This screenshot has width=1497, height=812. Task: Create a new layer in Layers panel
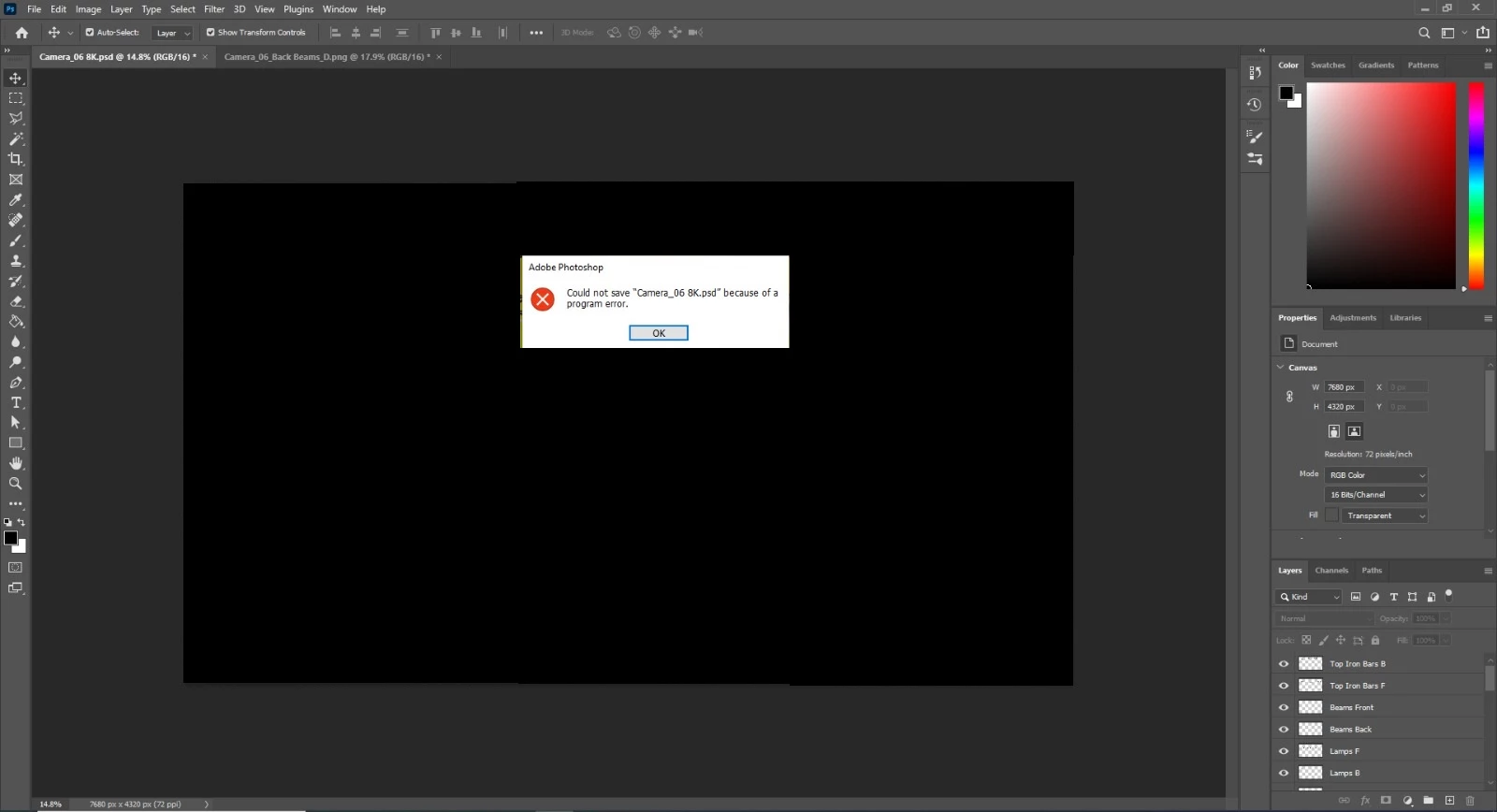[x=1449, y=800]
